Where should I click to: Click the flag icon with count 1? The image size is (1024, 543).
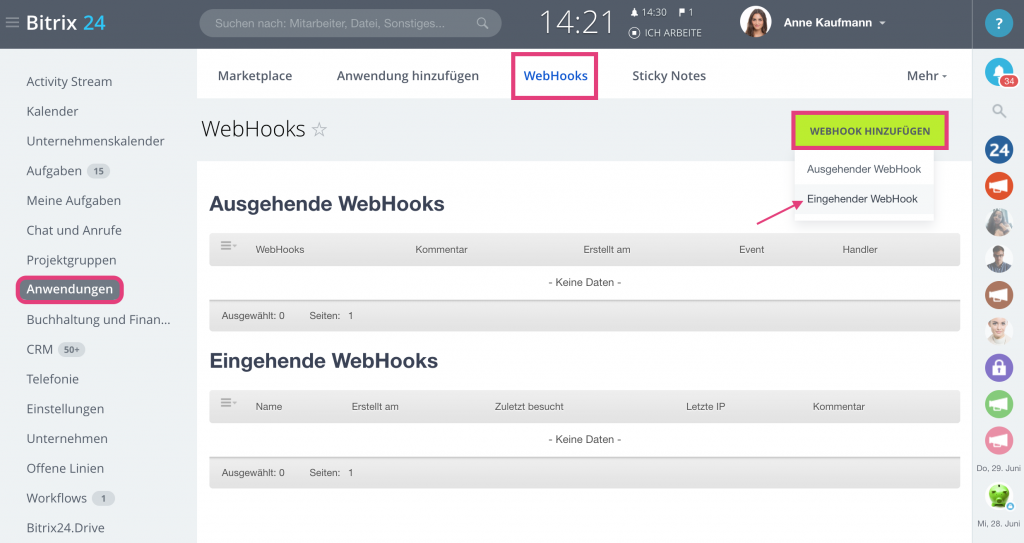[682, 12]
